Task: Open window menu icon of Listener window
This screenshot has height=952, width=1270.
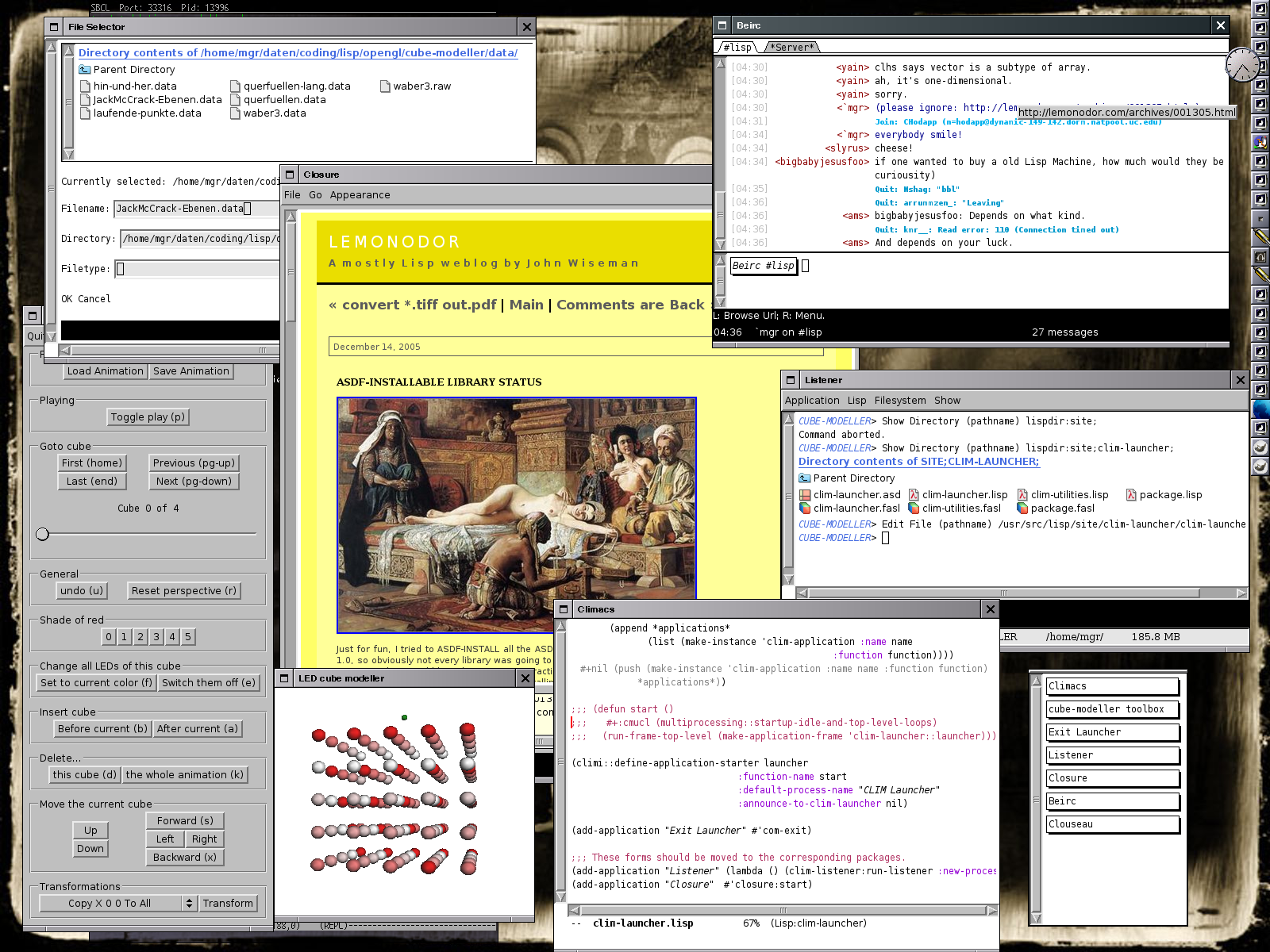Action: tap(791, 380)
